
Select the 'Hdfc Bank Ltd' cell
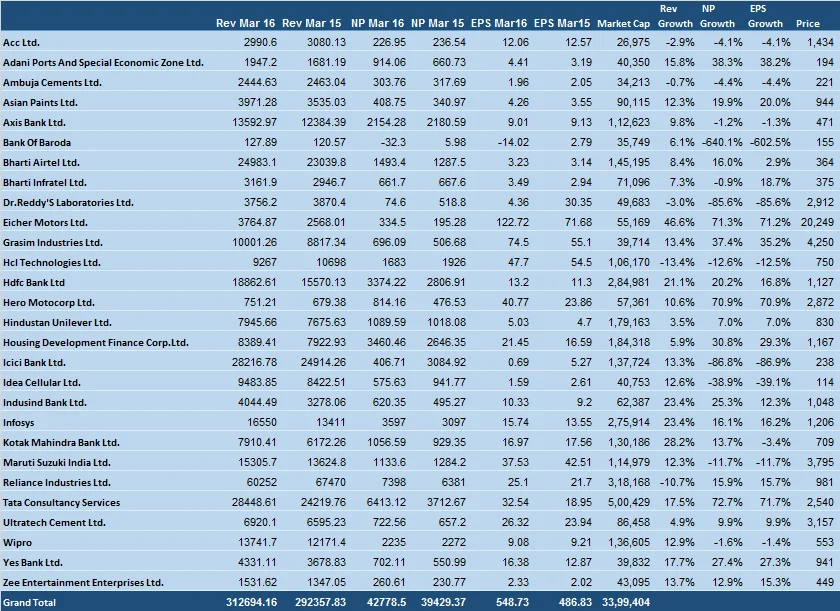[34, 282]
